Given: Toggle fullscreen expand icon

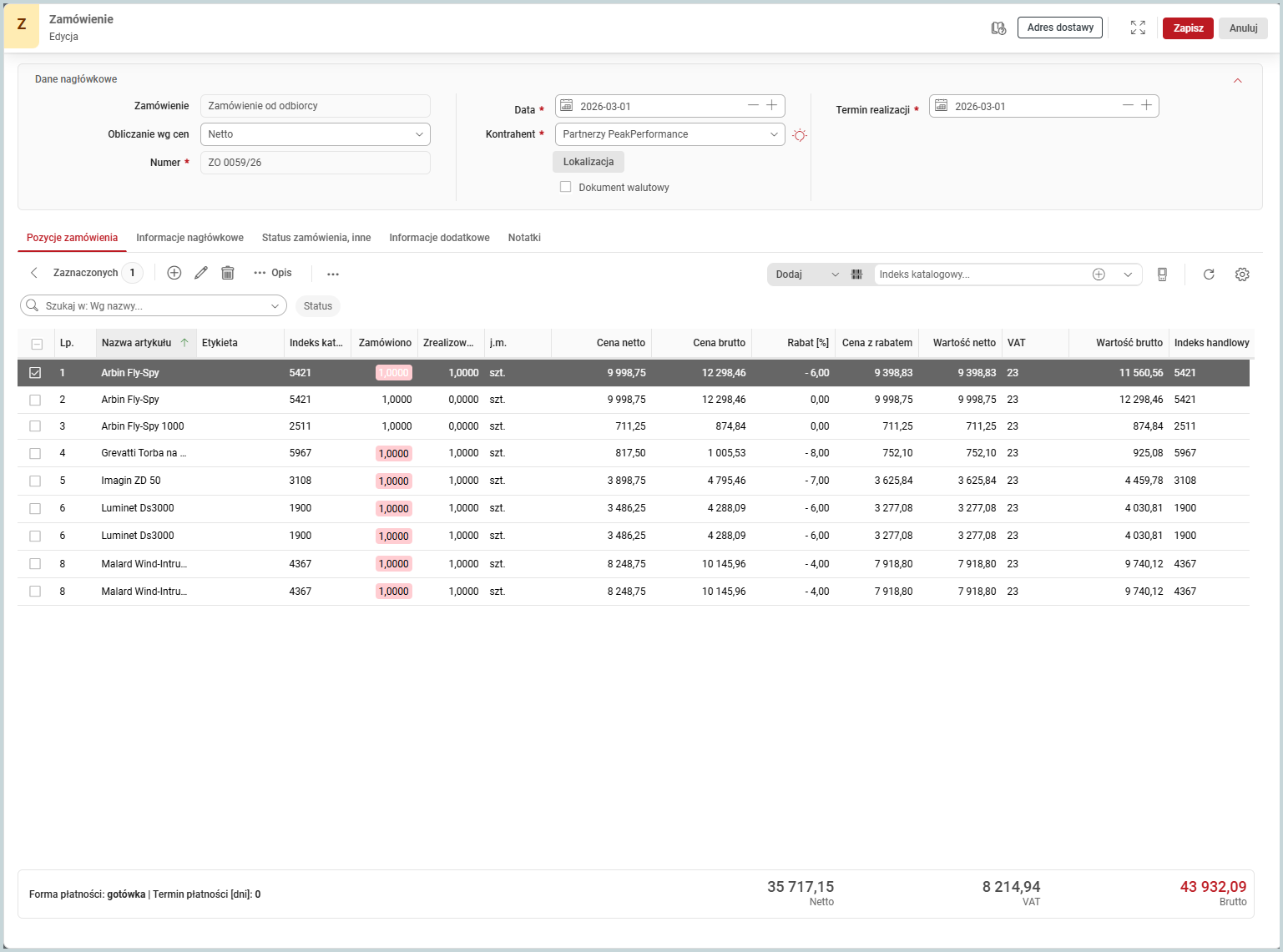Looking at the screenshot, I should 1138,28.
